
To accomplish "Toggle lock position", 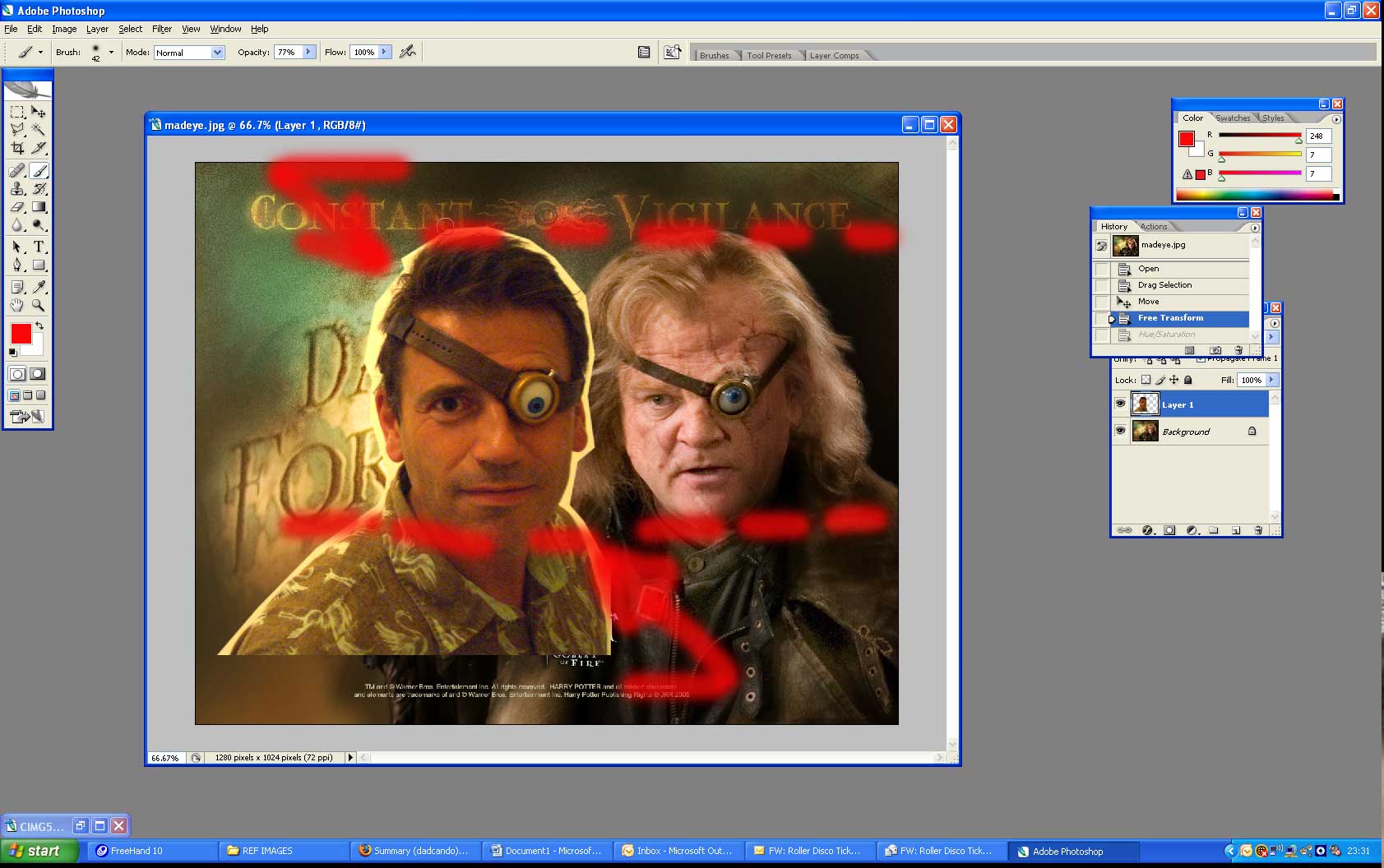I will (1174, 380).
